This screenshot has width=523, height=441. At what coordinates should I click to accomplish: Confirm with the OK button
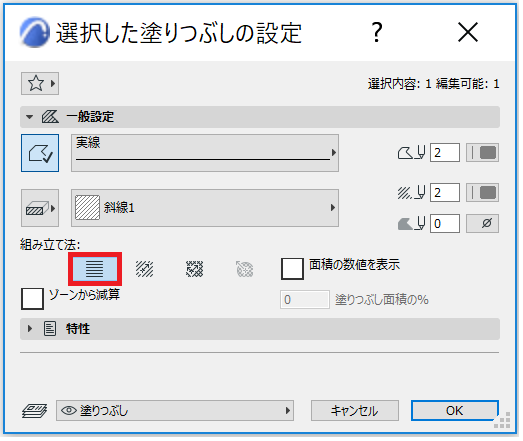[x=455, y=411]
